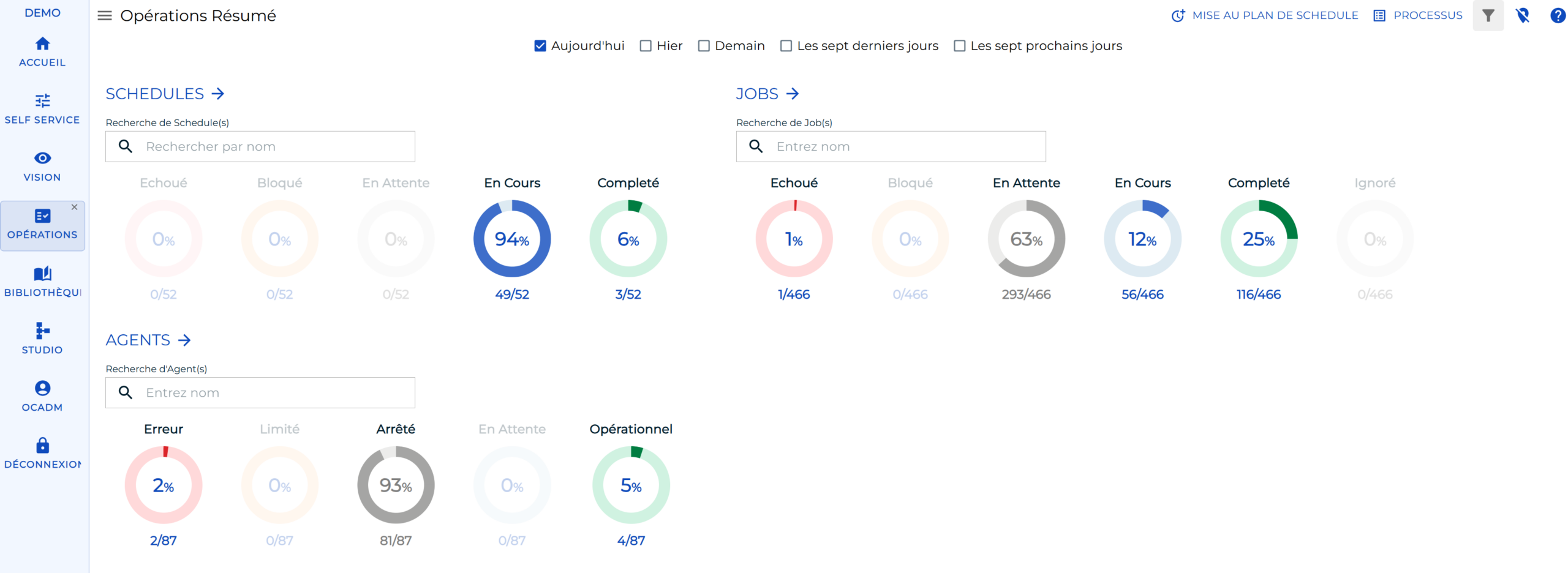Click the DEMO label in sidebar

pyautogui.click(x=42, y=13)
